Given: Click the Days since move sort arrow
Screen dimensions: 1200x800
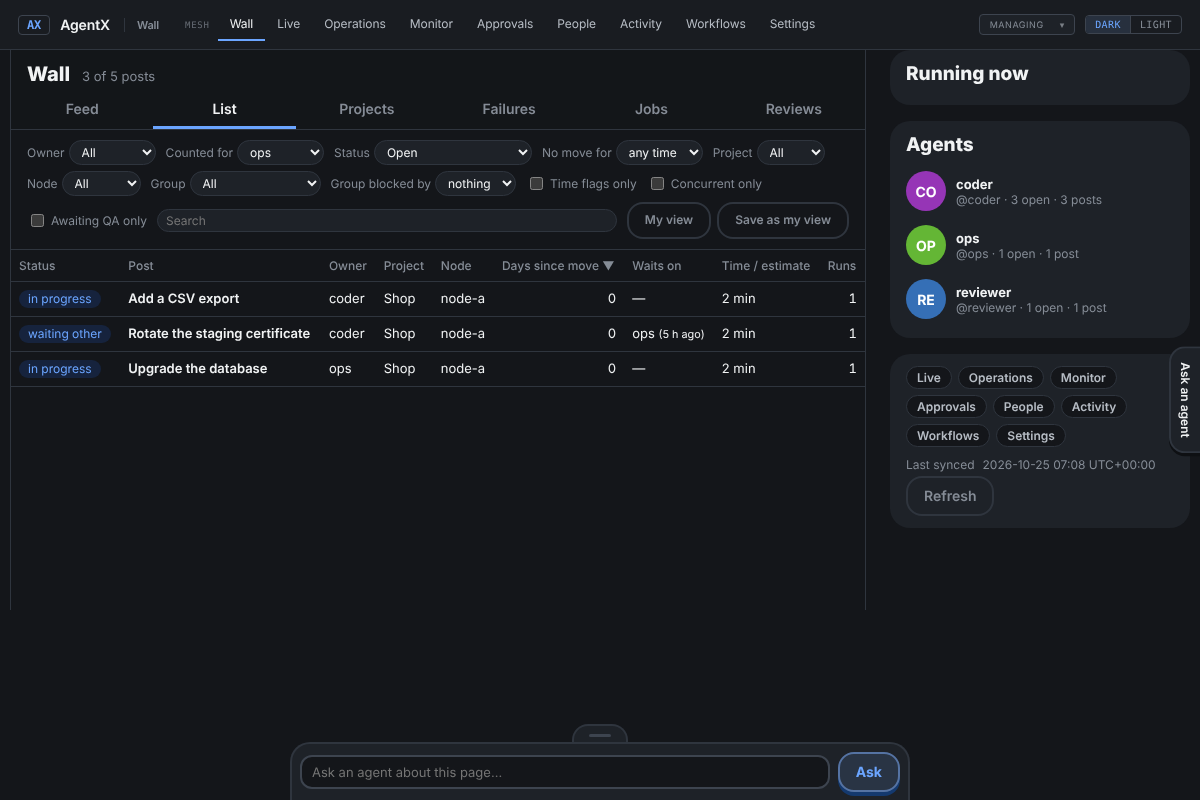Looking at the screenshot, I should [608, 266].
